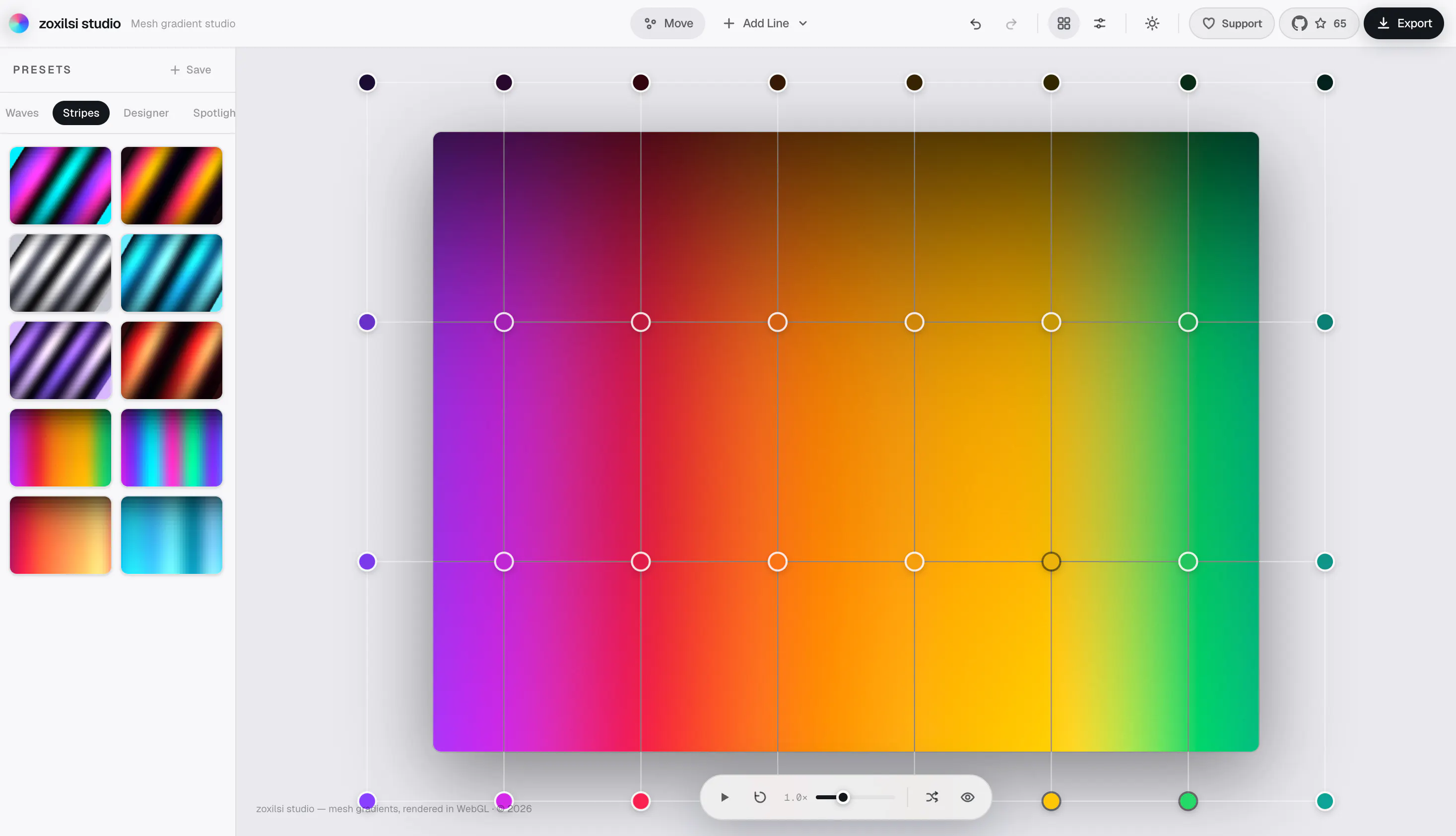Apply the silver metallic stripes preset
The image size is (1456, 836).
[x=60, y=274]
